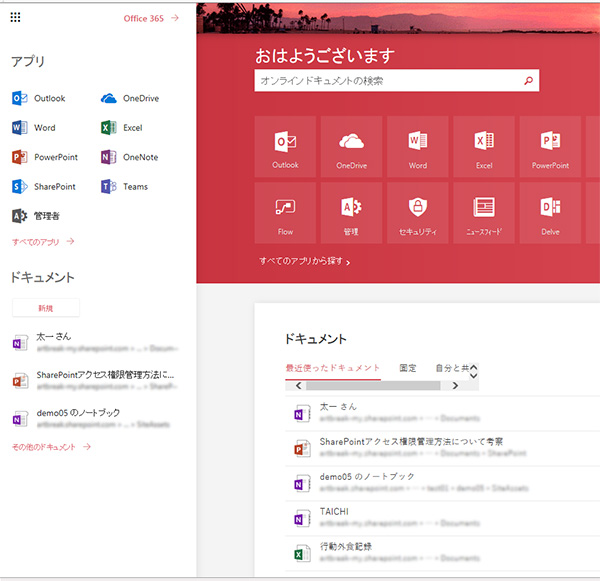Go to Office 365 home link

151,18
